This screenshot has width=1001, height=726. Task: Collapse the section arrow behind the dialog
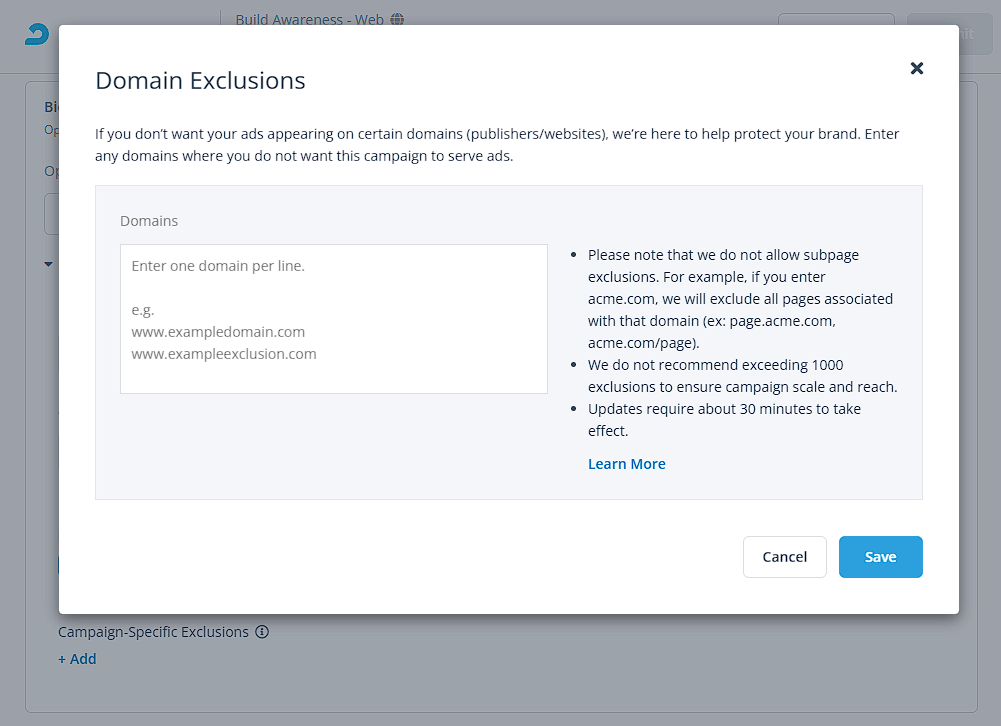point(49,264)
